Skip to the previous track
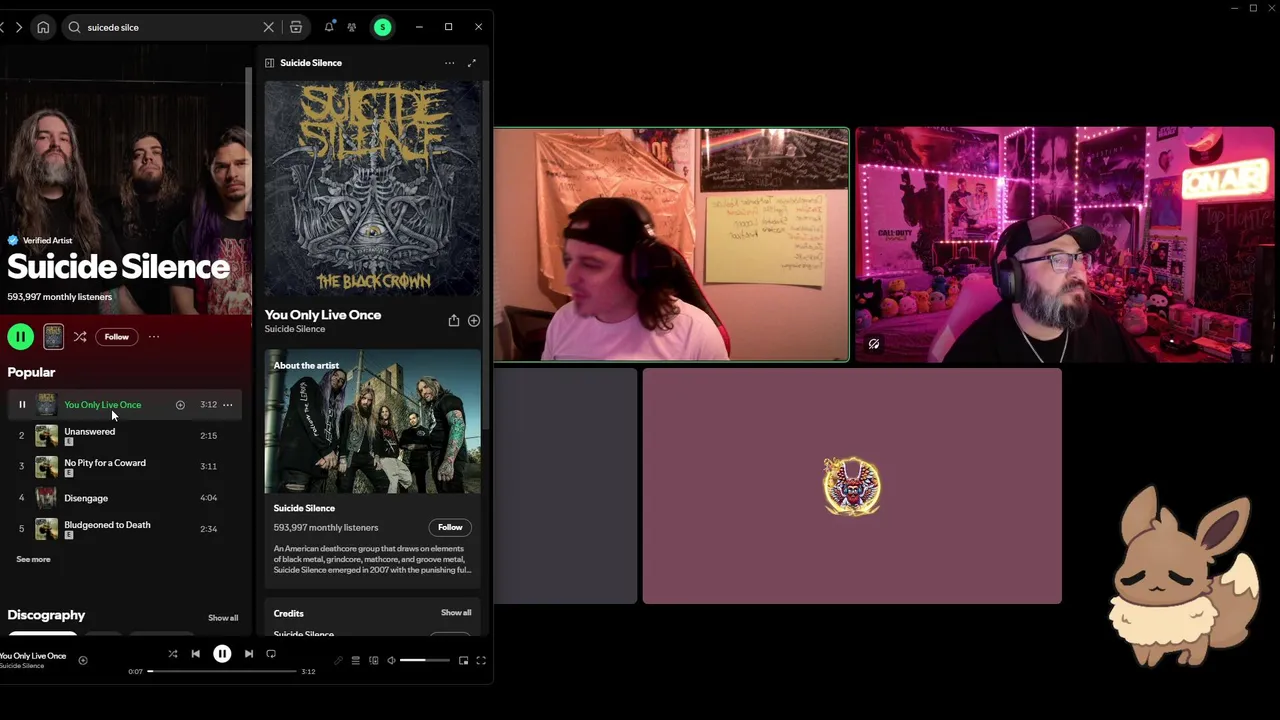 coord(196,654)
